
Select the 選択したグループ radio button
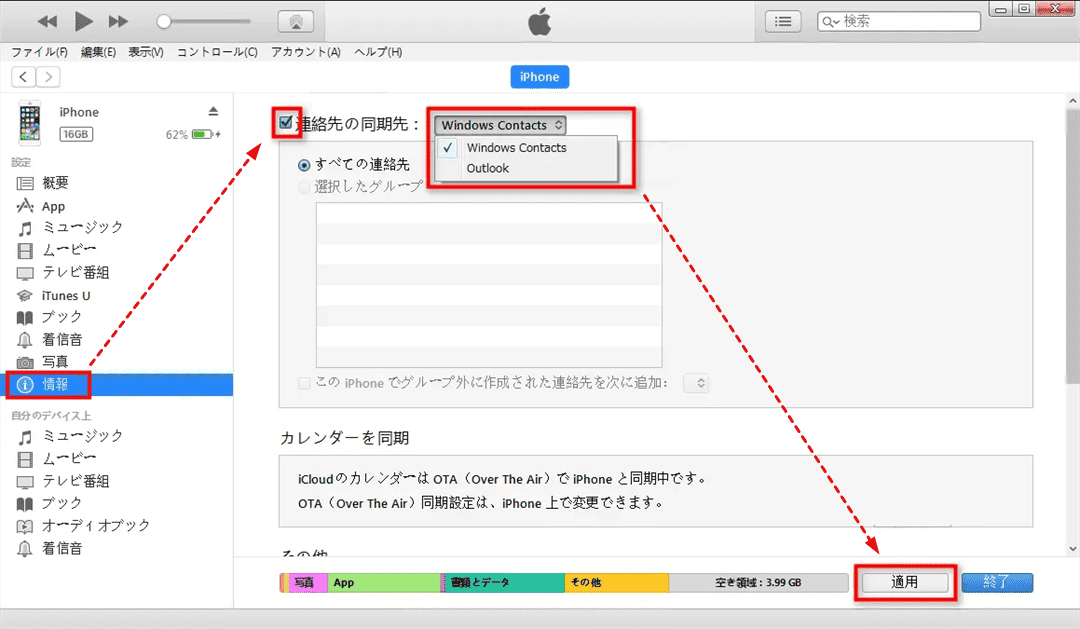click(304, 187)
